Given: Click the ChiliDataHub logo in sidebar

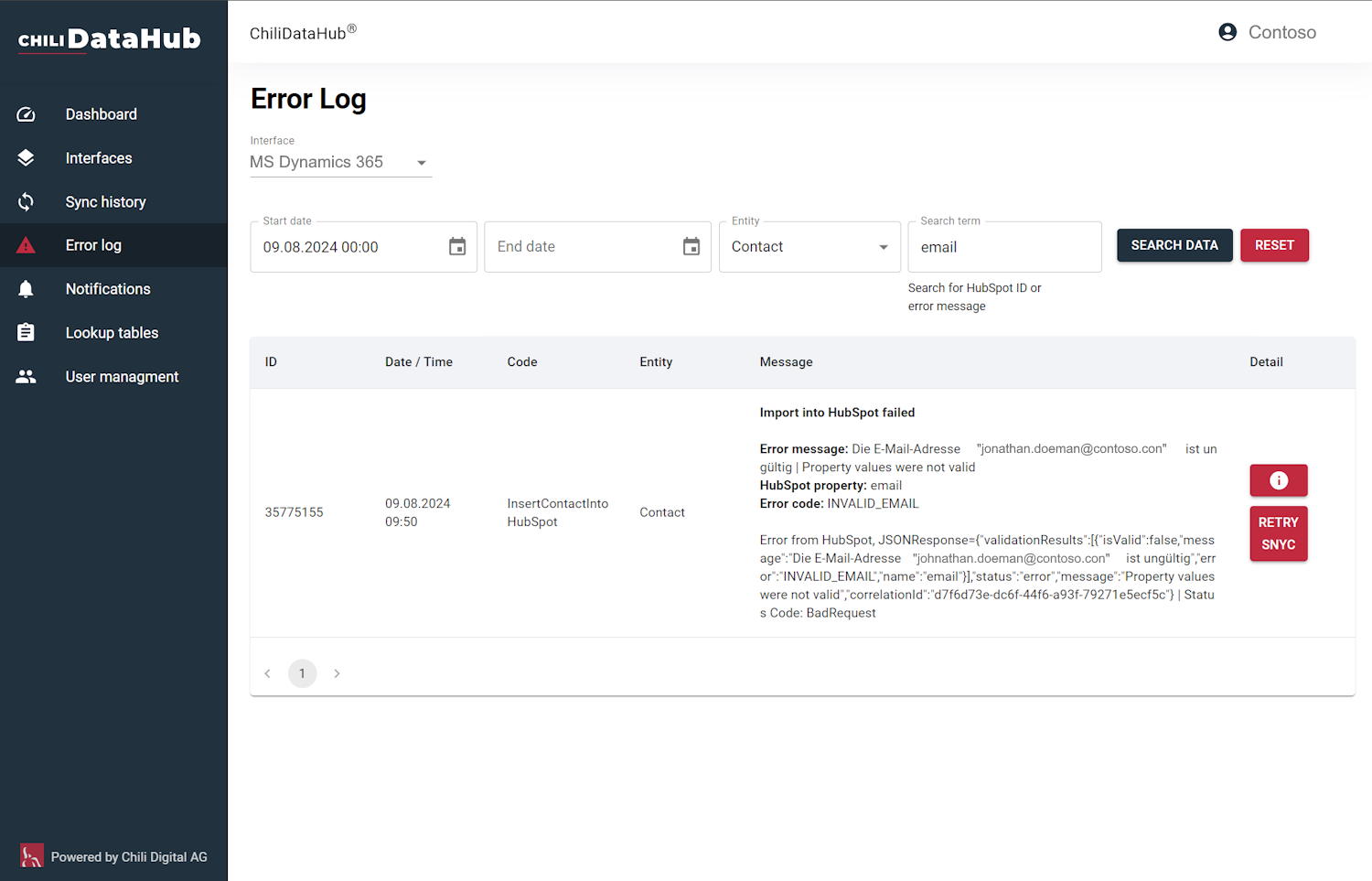Looking at the screenshot, I should 110,39.
